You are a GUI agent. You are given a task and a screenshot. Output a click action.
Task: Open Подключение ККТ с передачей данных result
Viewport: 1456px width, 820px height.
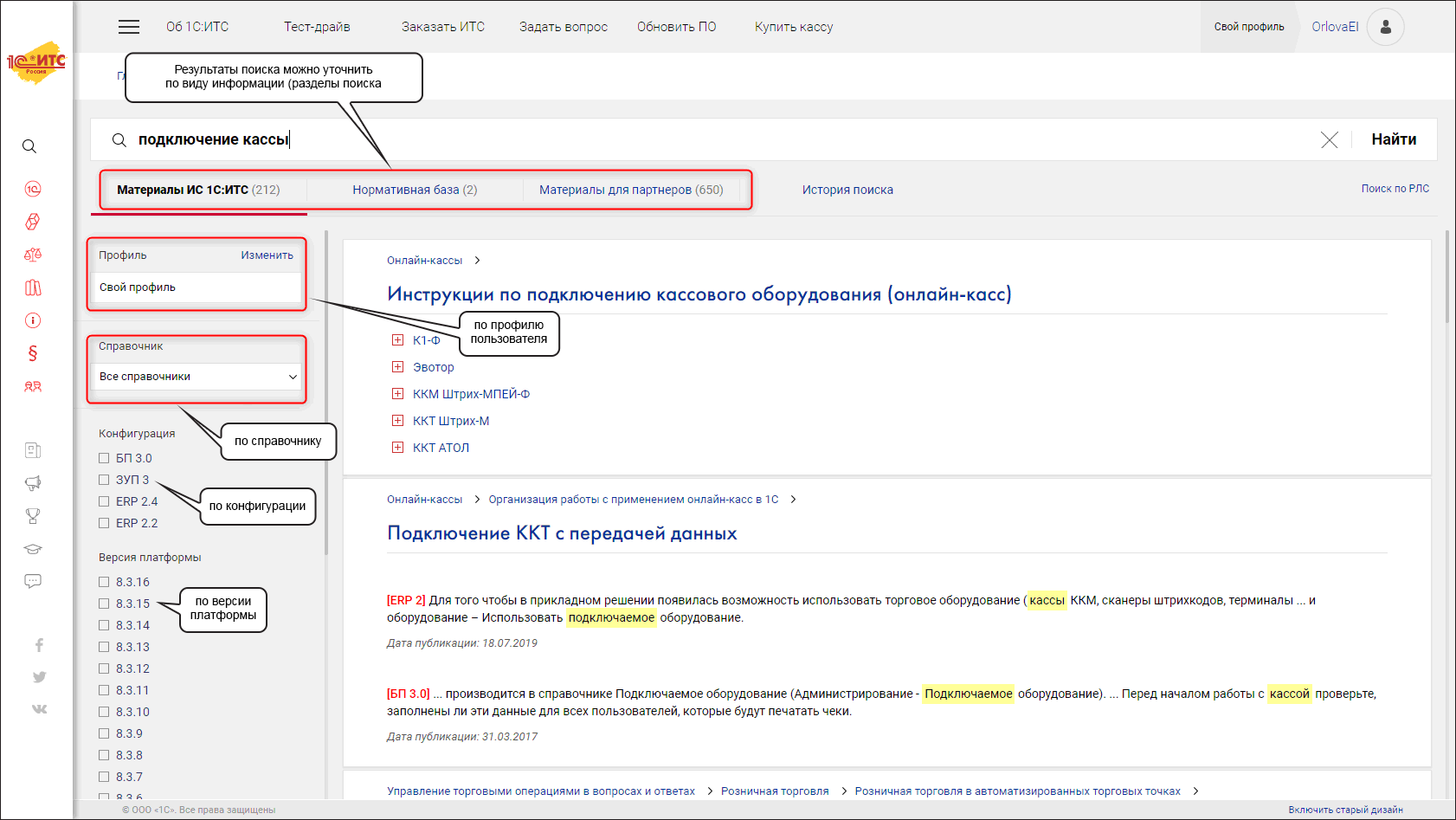pos(562,533)
